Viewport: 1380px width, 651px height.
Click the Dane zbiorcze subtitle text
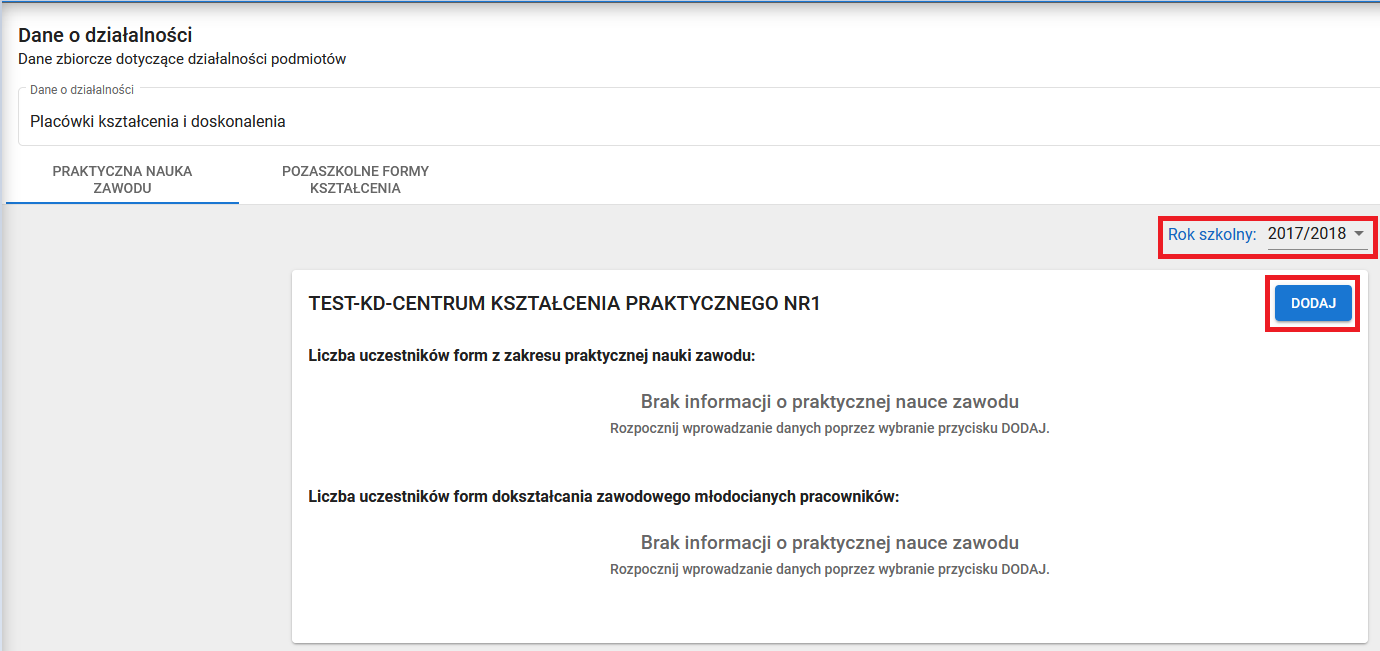[x=182, y=59]
